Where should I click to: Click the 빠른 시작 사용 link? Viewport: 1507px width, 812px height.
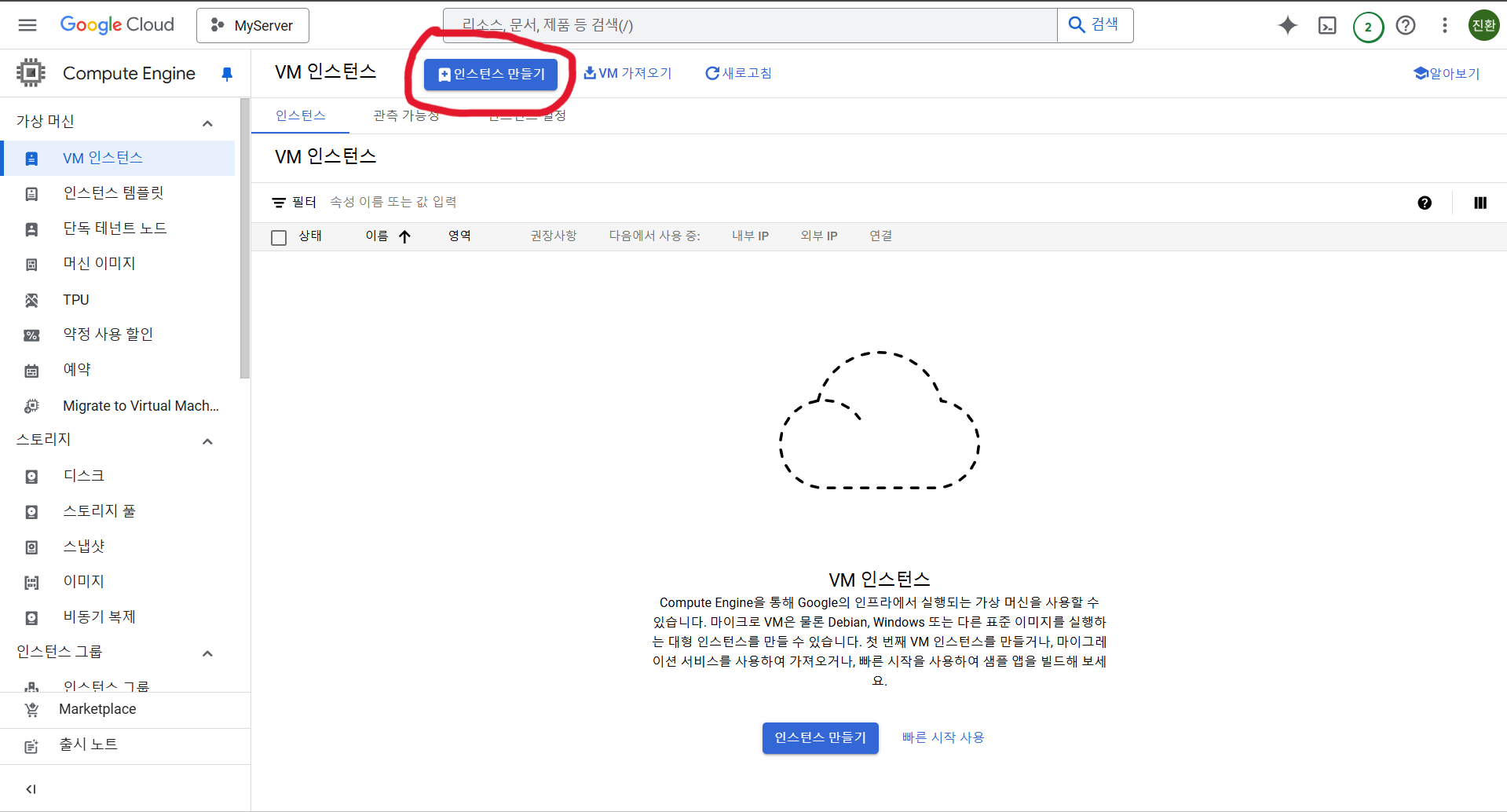942,737
